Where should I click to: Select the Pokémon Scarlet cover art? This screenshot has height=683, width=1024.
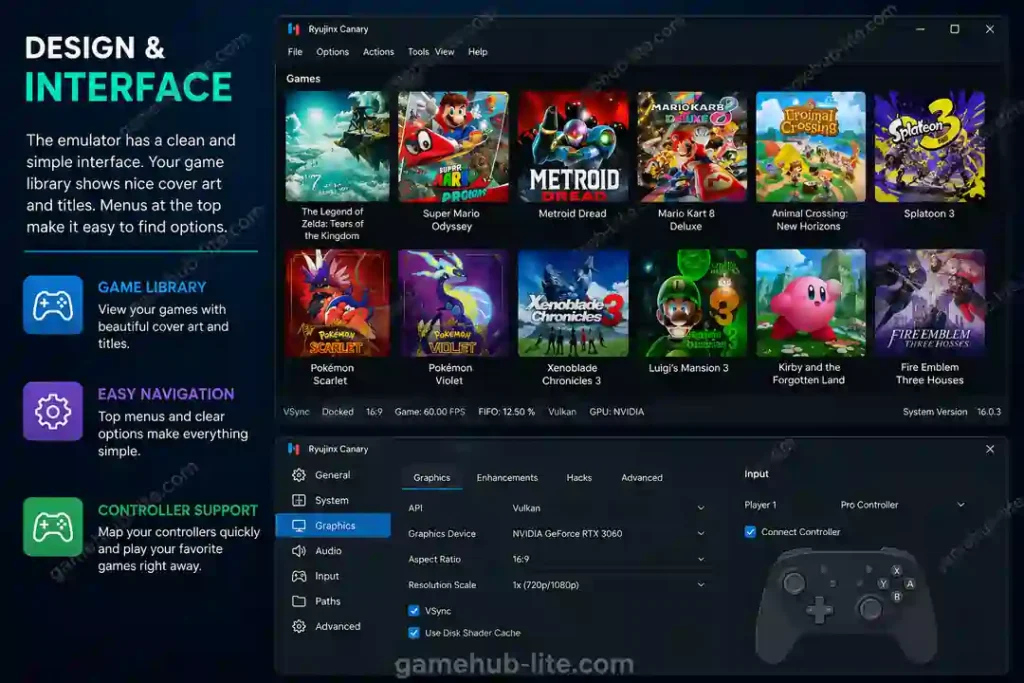pos(337,303)
